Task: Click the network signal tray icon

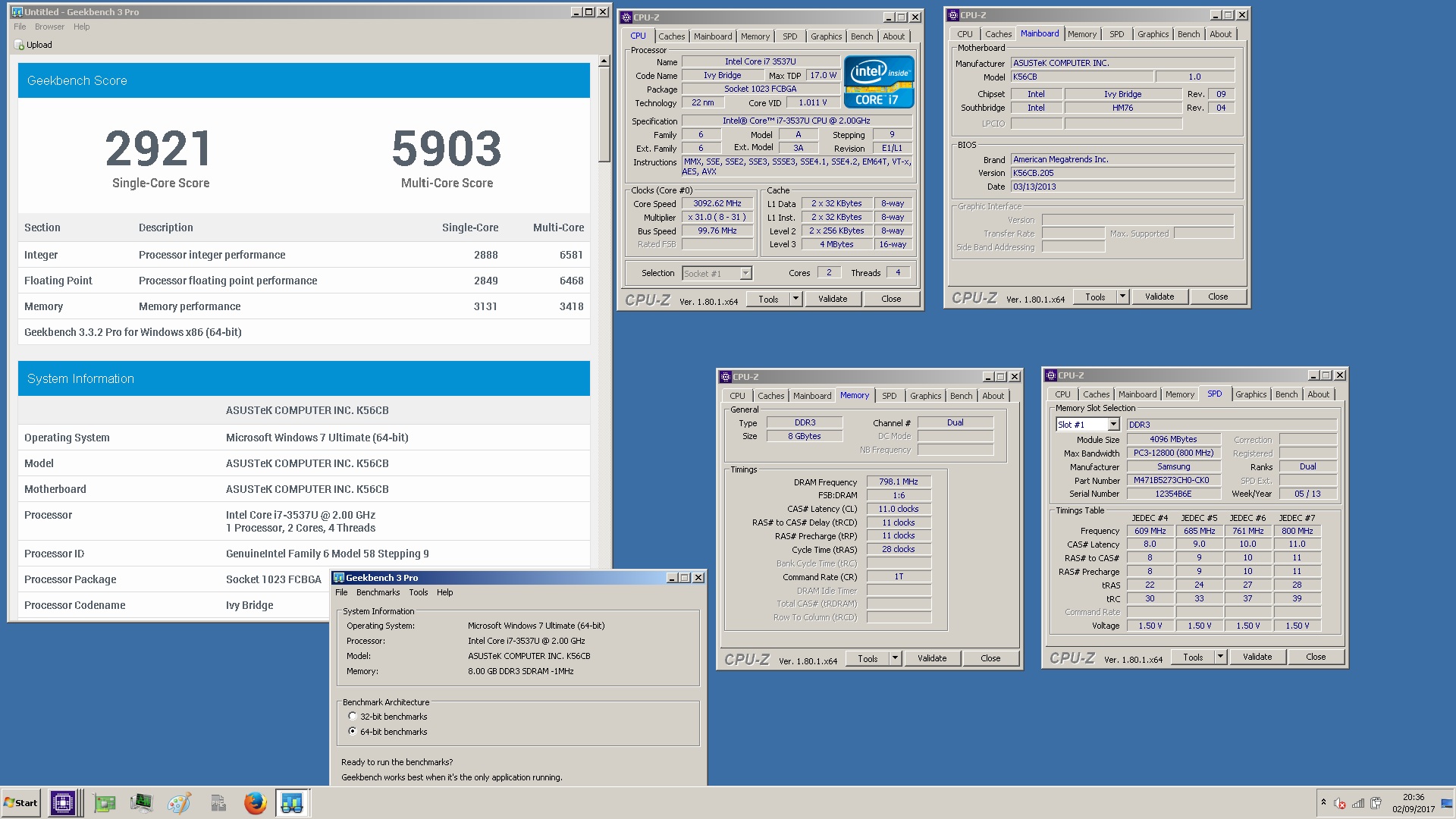Action: pyautogui.click(x=1358, y=803)
